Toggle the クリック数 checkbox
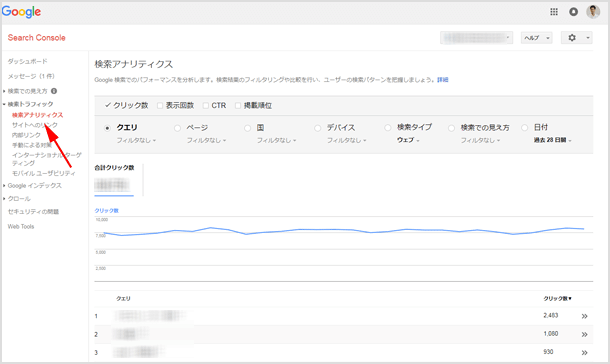Viewport: 610px width, 364px height. pos(108,105)
